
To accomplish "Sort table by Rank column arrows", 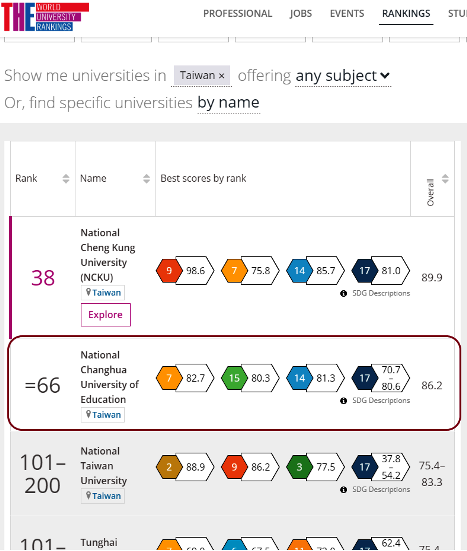I will pyautogui.click(x=66, y=179).
